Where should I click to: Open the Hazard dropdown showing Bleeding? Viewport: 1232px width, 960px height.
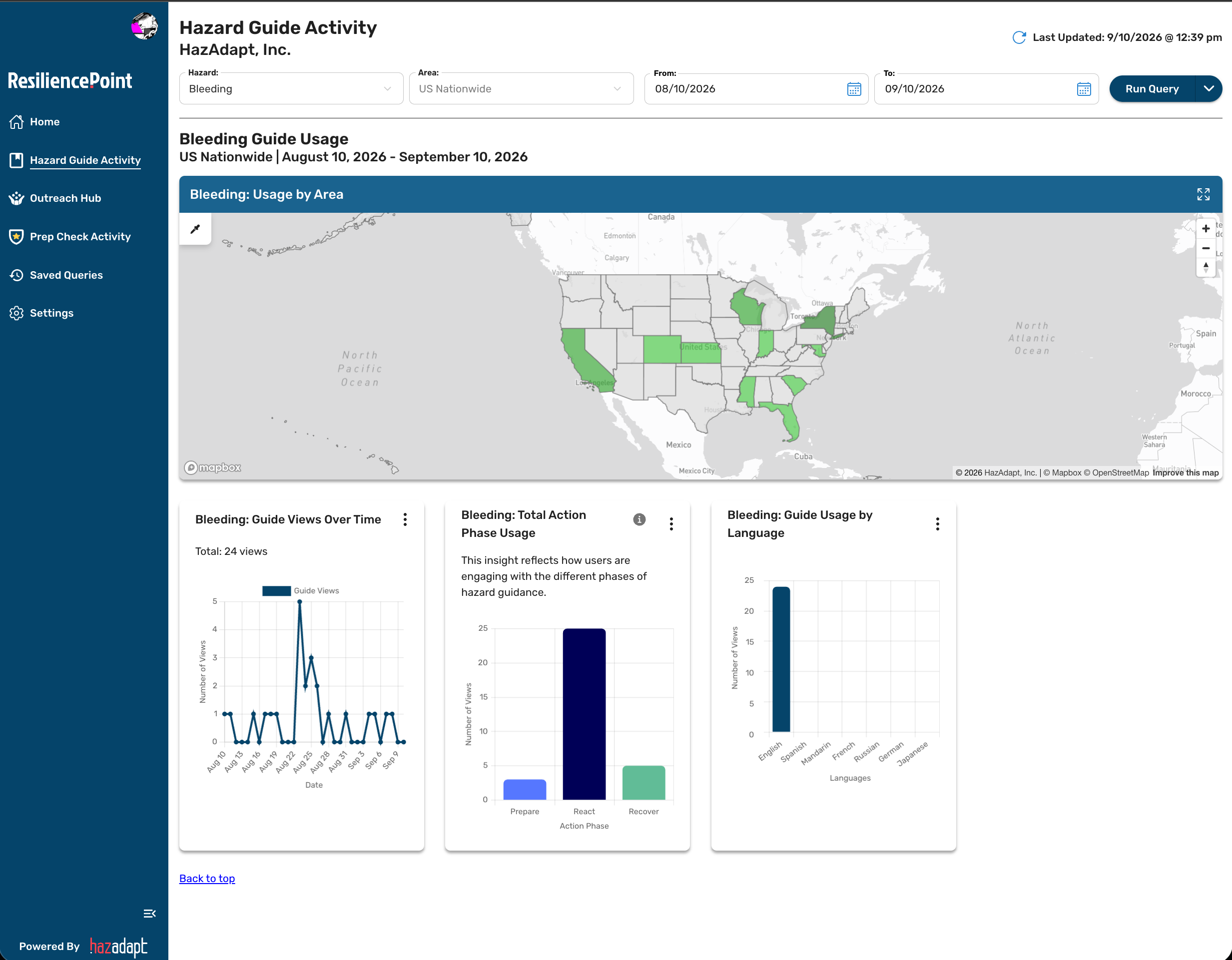[x=291, y=88]
